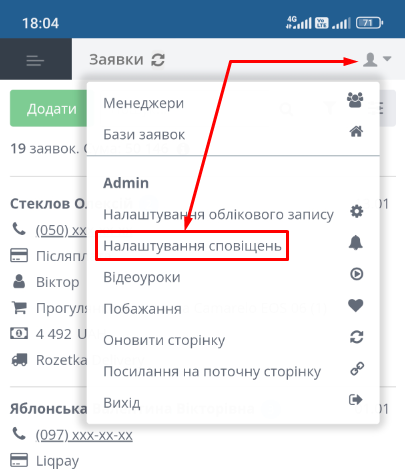405x476 pixels.
Task: Click the chain link icon
Action: (357, 369)
